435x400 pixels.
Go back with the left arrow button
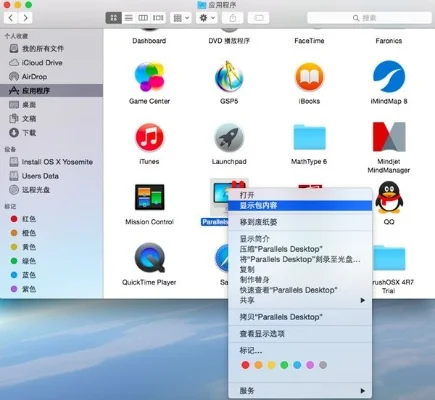[11, 18]
